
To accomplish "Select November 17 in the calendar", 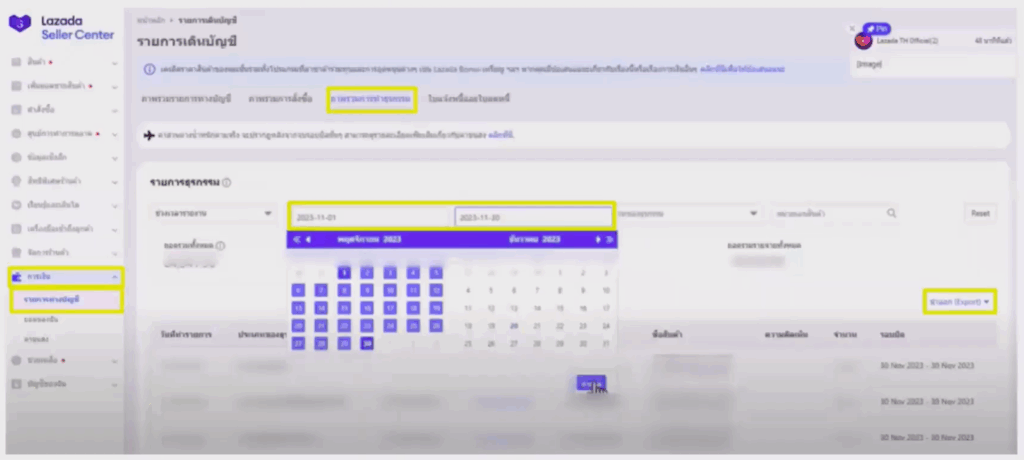I will tap(390, 308).
